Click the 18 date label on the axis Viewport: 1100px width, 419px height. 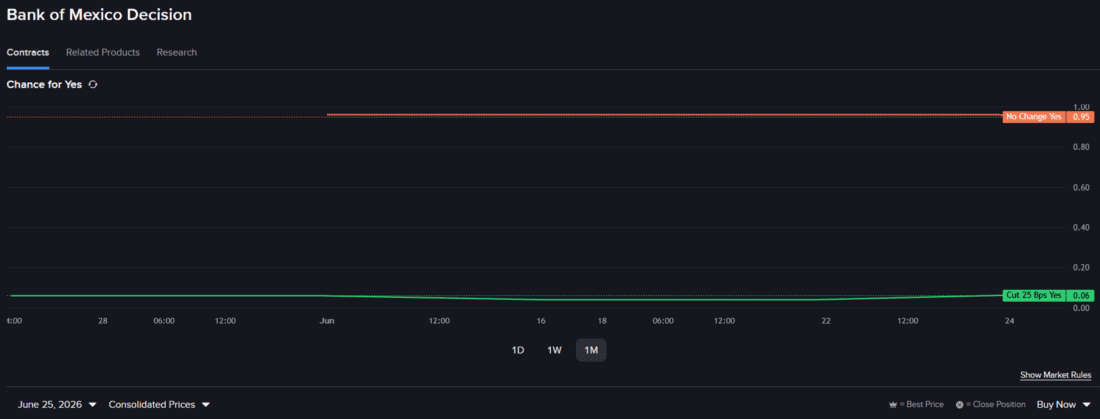(x=602, y=321)
